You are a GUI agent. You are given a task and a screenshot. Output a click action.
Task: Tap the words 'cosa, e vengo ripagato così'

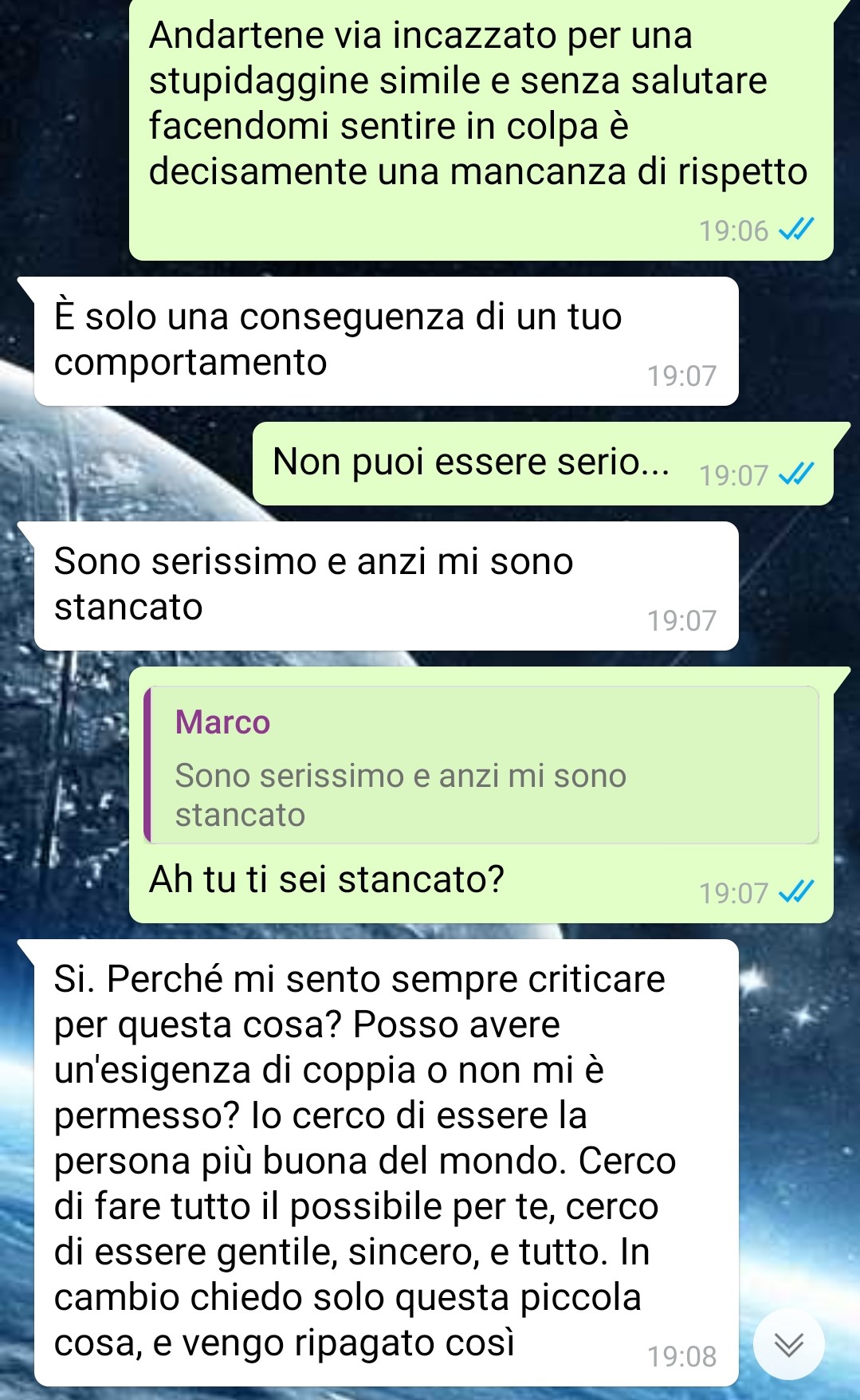click(285, 1343)
